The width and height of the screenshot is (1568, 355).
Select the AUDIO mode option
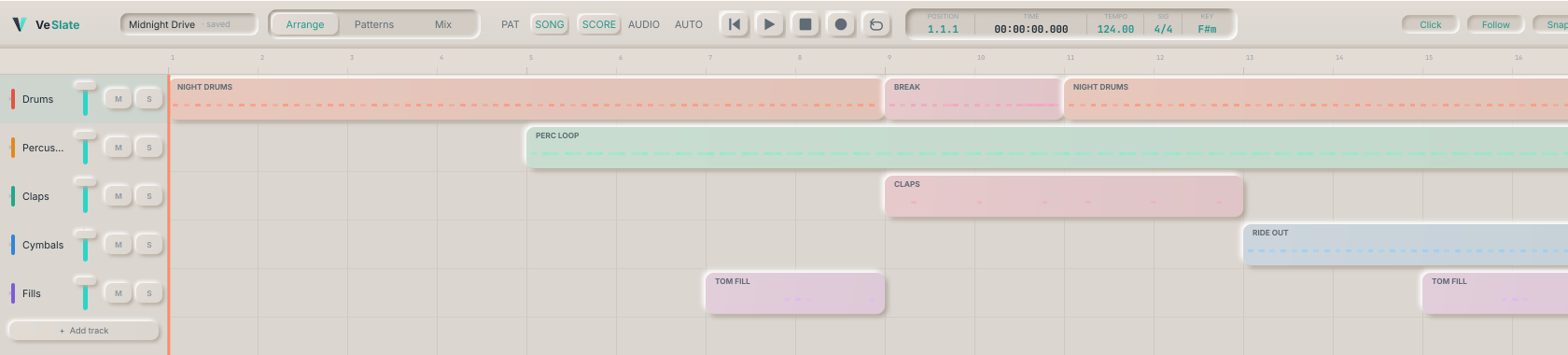pyautogui.click(x=644, y=24)
